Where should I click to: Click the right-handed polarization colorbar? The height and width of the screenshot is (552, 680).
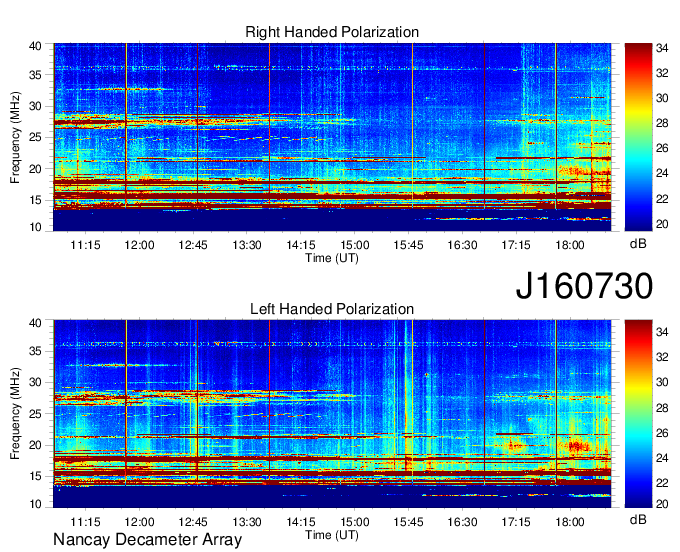(x=638, y=137)
